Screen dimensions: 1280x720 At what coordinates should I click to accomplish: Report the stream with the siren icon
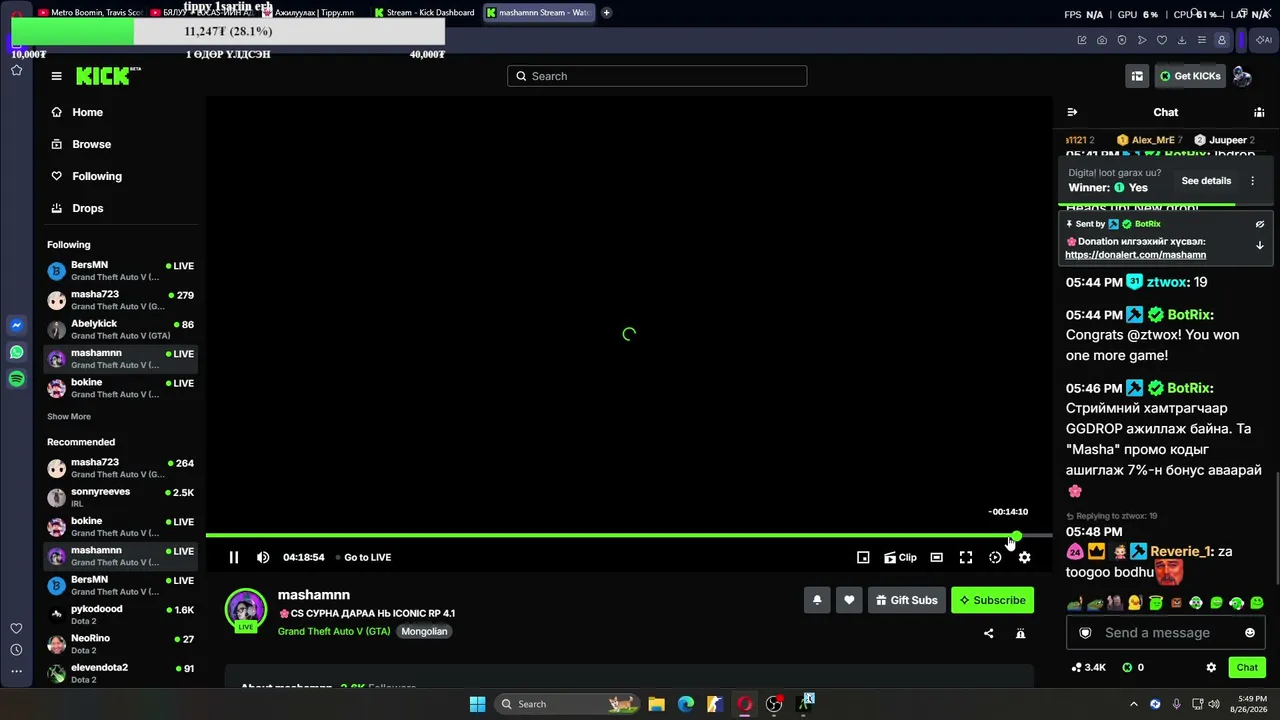(x=1020, y=633)
